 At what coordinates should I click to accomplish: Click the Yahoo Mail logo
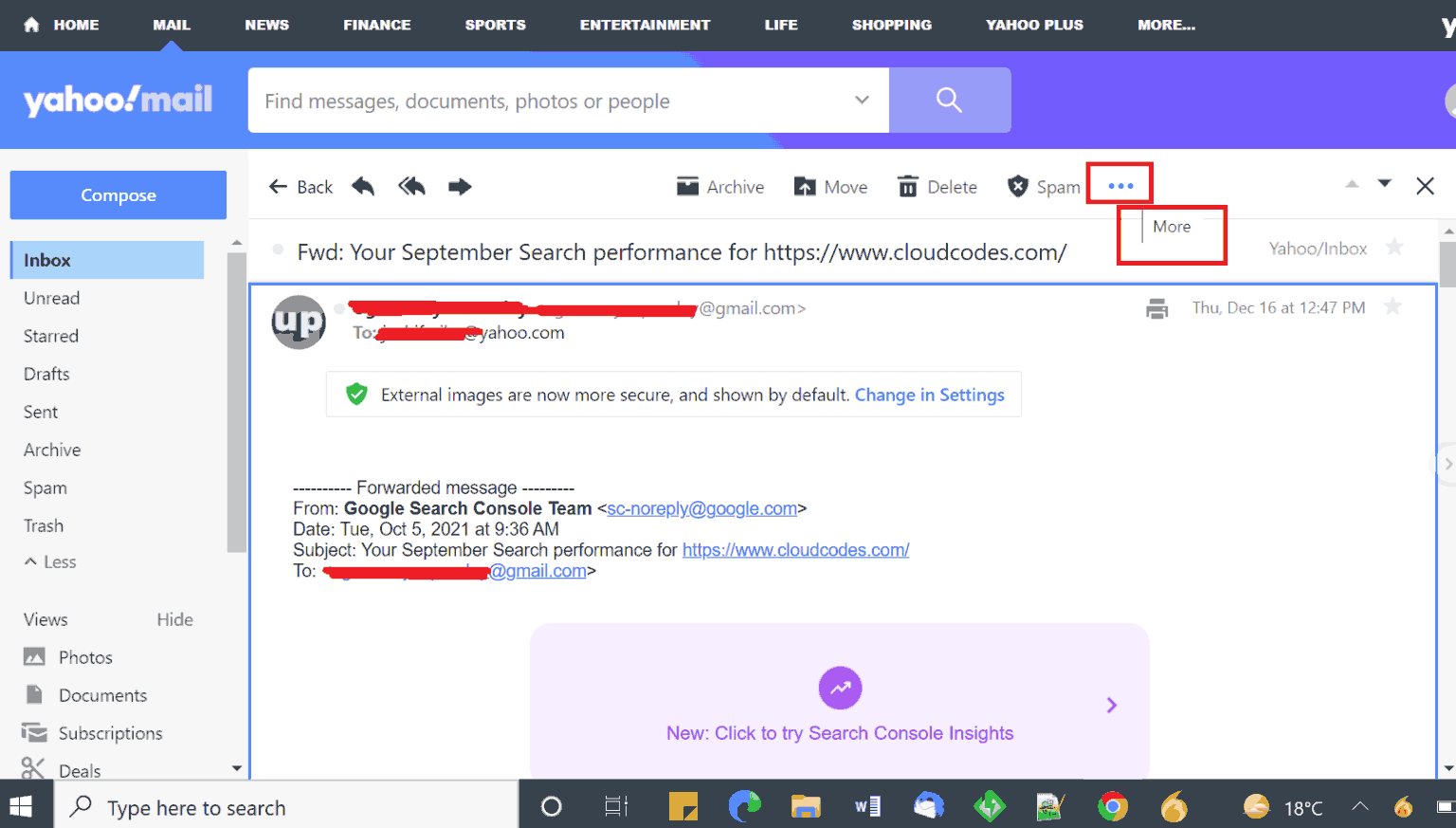[x=118, y=100]
